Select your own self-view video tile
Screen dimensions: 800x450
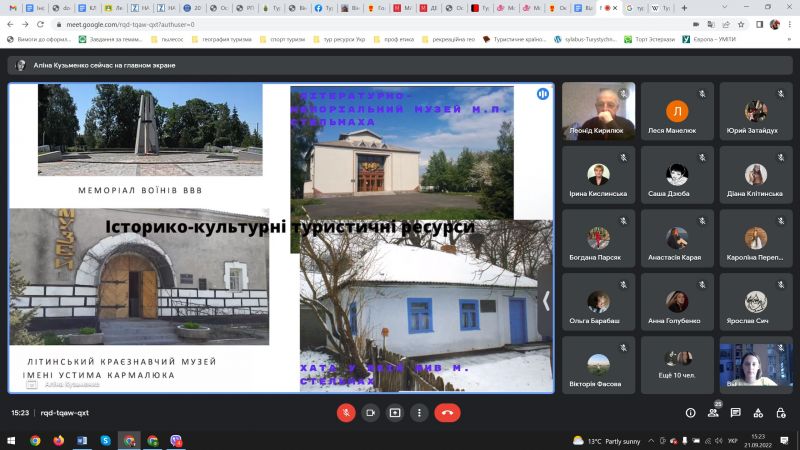pyautogui.click(x=756, y=365)
